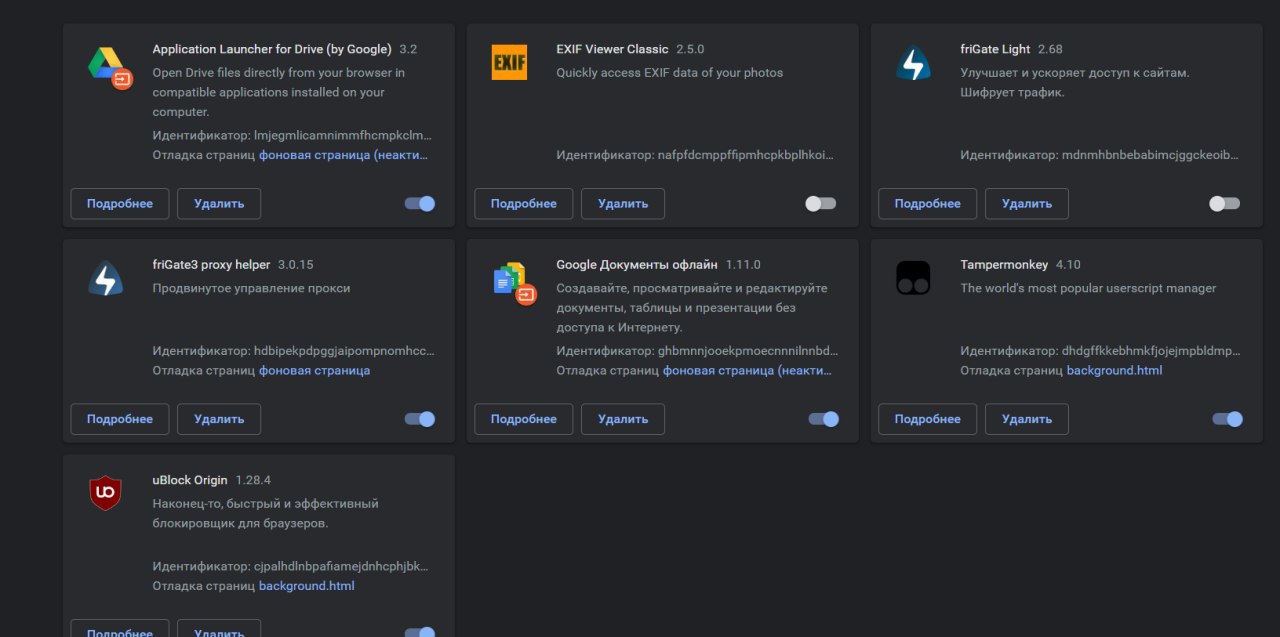Select the title Application Launcher for Drive (by Google)

coord(272,49)
